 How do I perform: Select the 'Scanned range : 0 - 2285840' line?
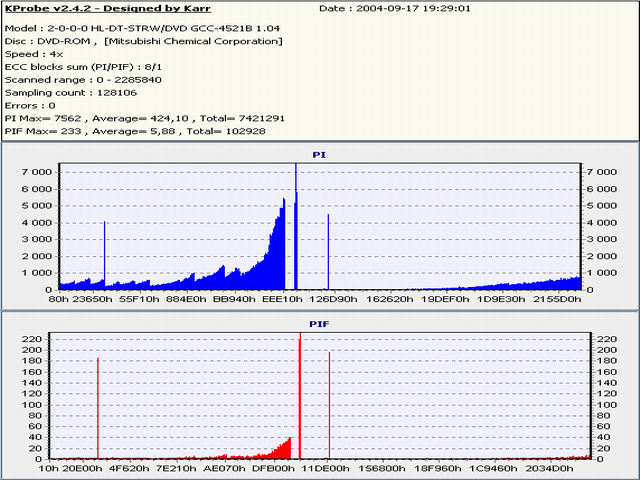click(x=83, y=80)
